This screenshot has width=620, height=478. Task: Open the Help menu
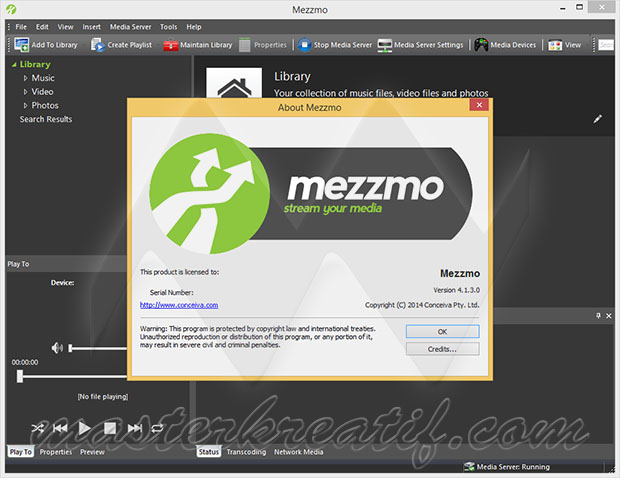194,27
